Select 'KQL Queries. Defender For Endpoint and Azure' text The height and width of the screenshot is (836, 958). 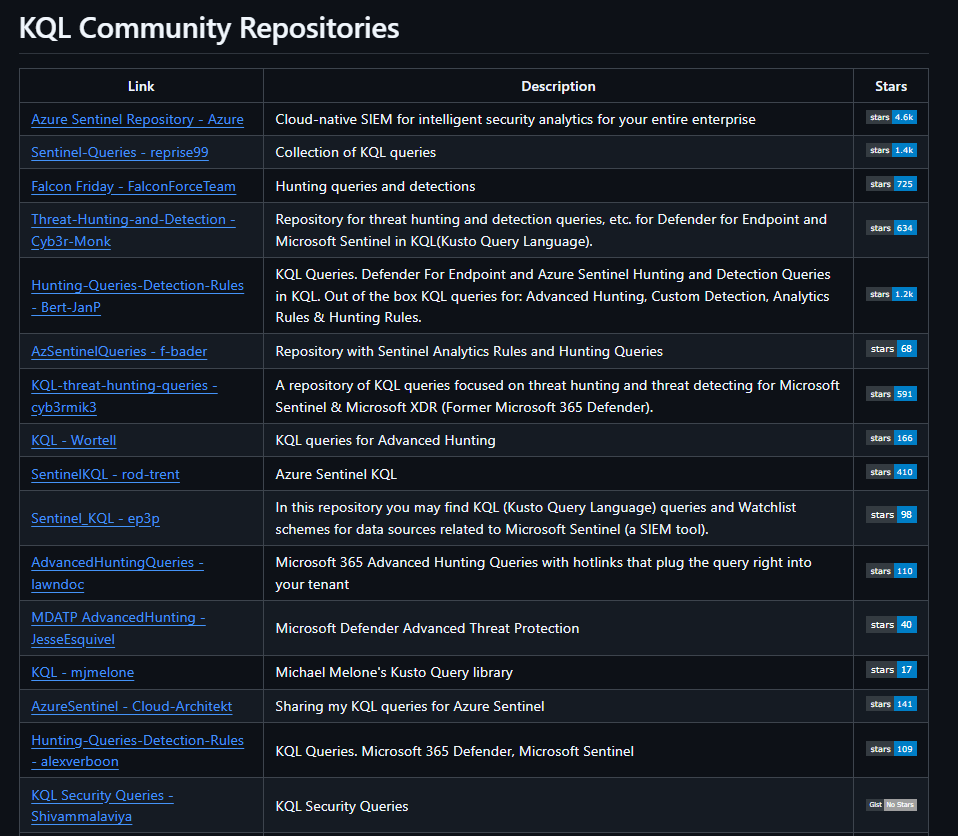coord(553,296)
